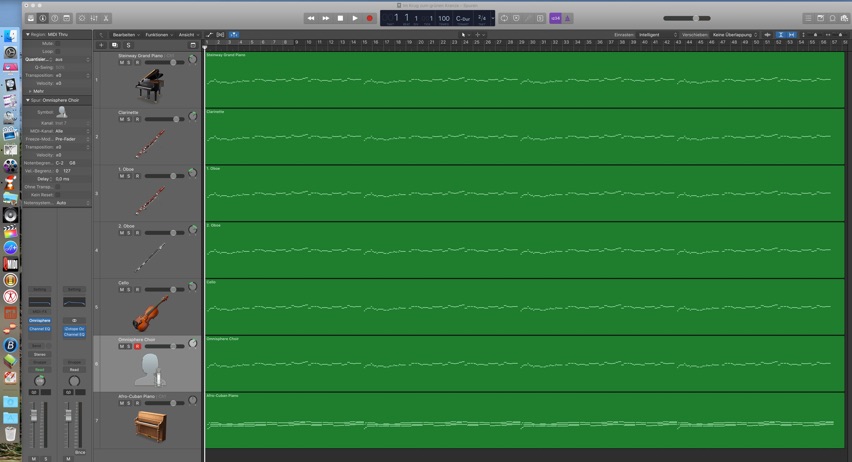Adjust the master volume slider

tap(687, 18)
